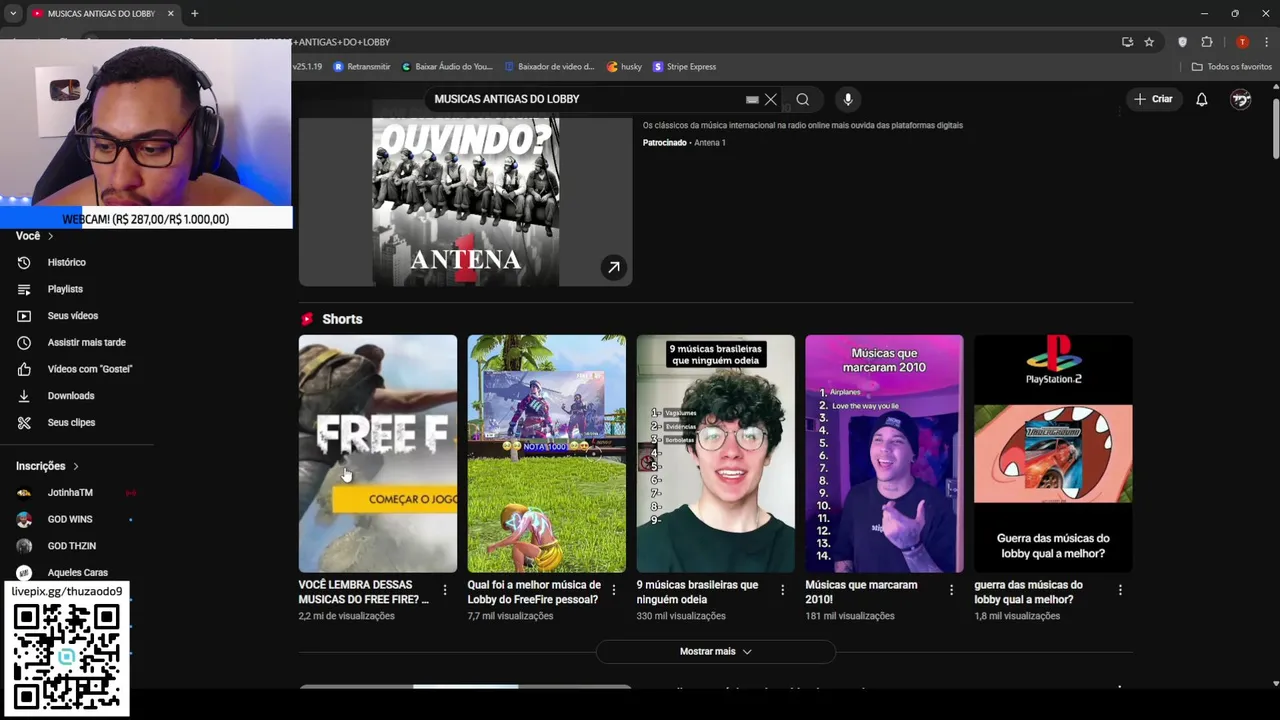Open Histórico in sidebar
Image resolution: width=1280 pixels, height=720 pixels.
pyautogui.click(x=67, y=262)
